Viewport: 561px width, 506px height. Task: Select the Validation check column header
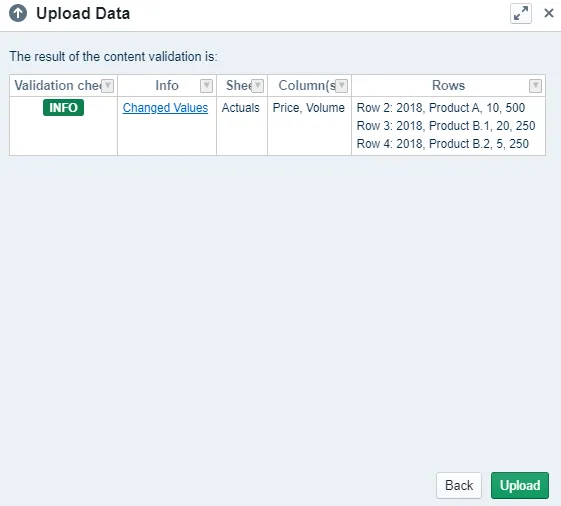(58, 86)
